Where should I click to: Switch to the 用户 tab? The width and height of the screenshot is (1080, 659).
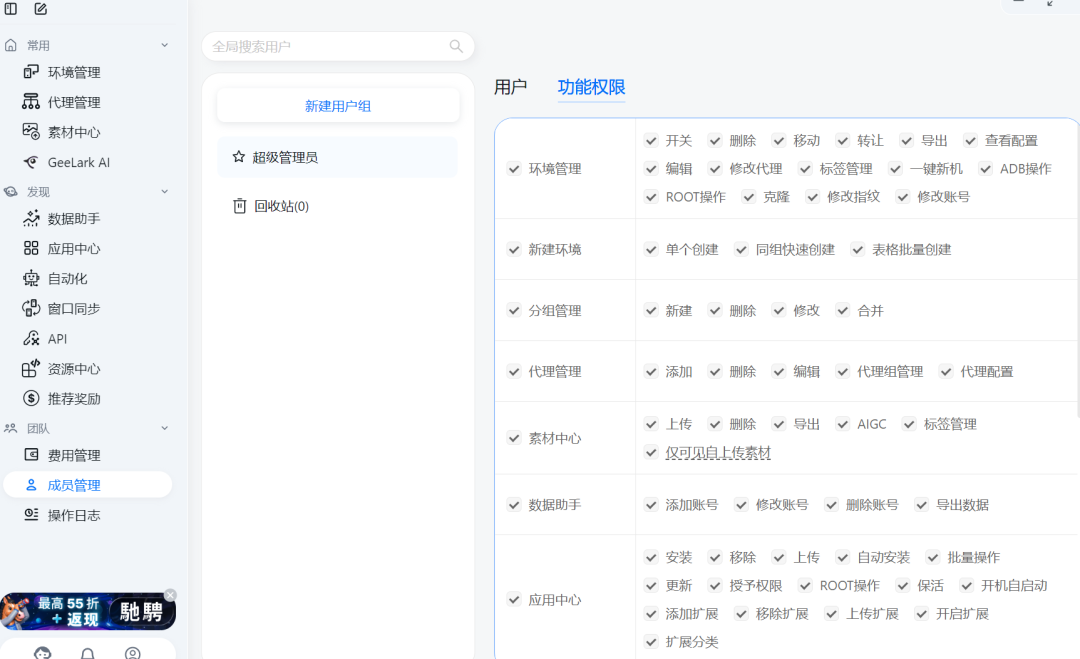click(x=513, y=87)
